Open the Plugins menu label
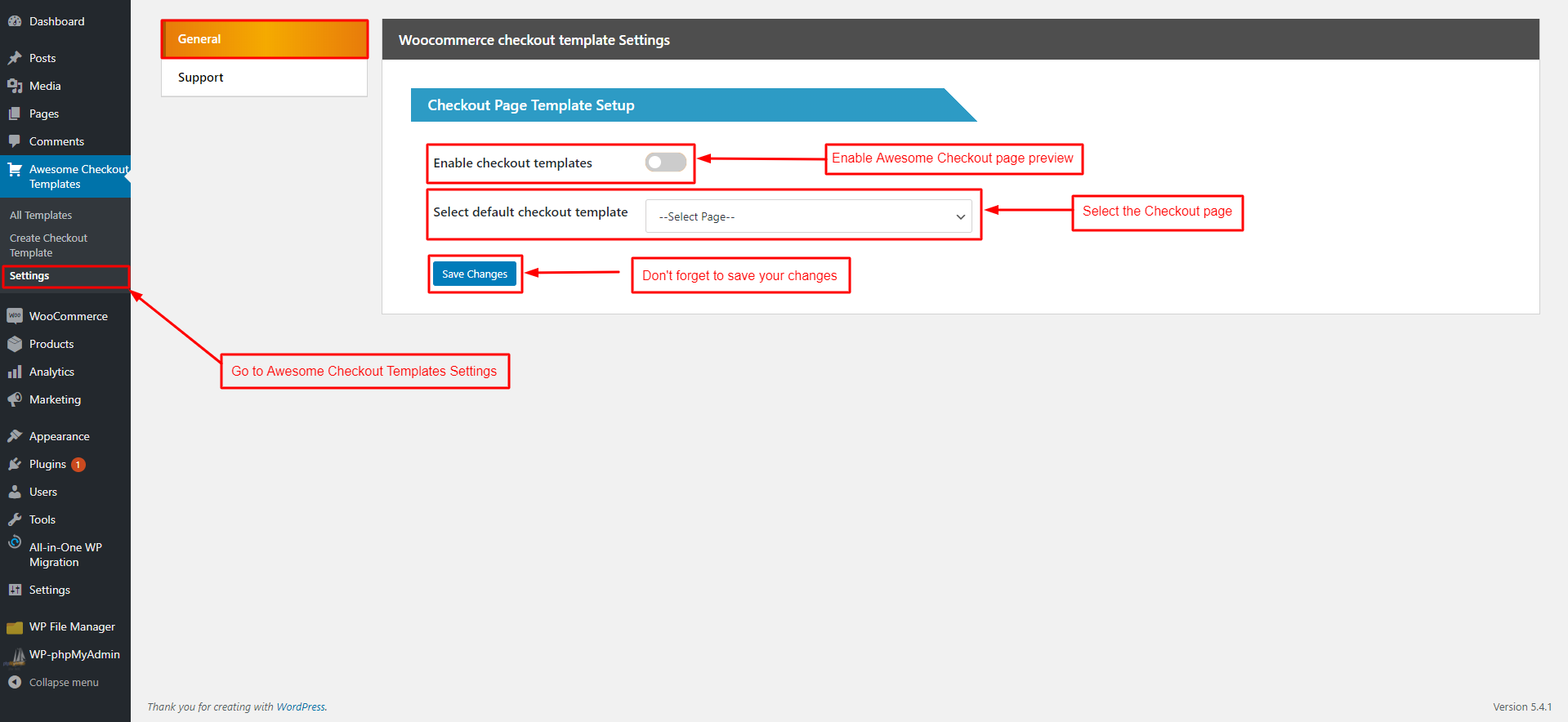This screenshot has width=1568, height=722. [x=47, y=464]
